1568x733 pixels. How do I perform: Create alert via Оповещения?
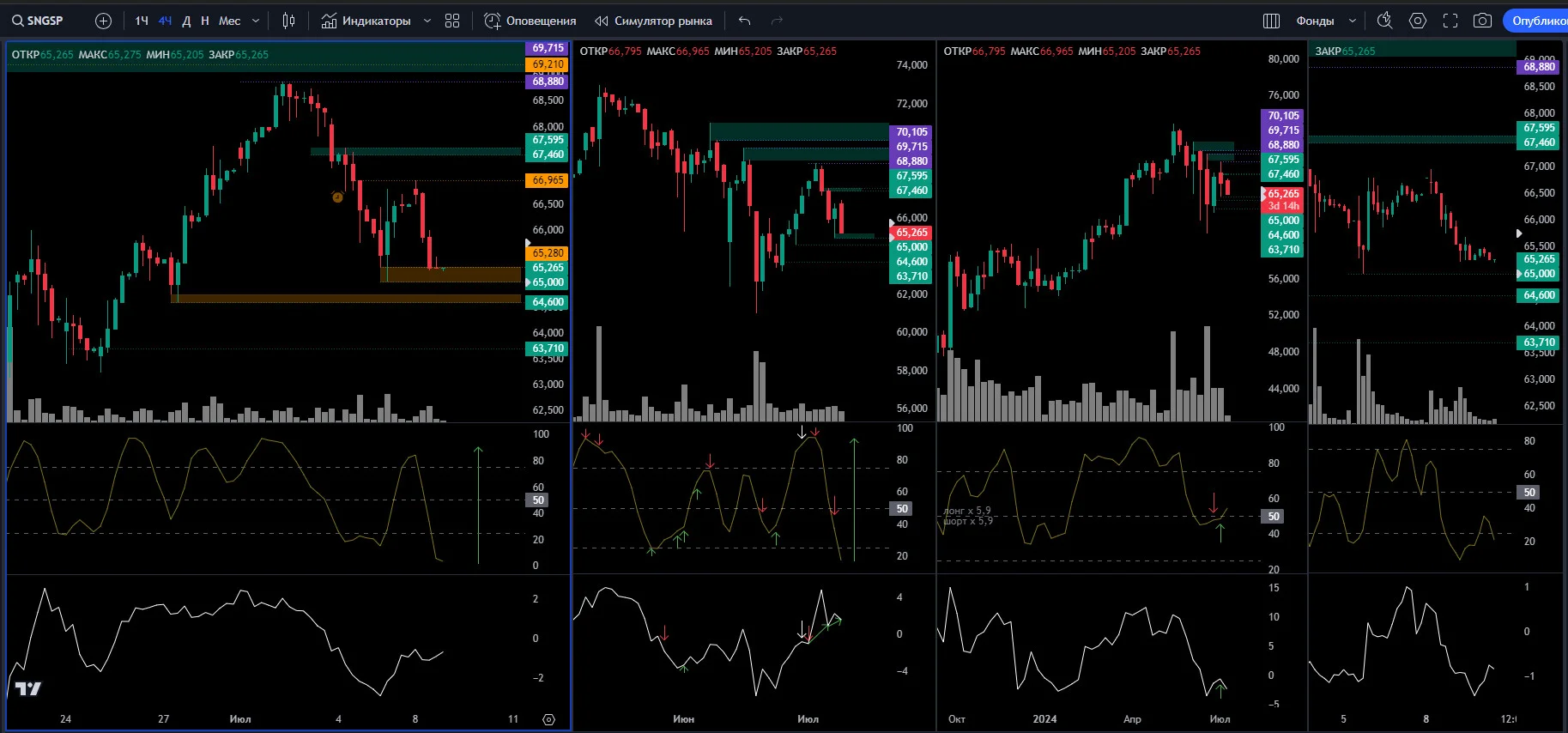coord(530,21)
